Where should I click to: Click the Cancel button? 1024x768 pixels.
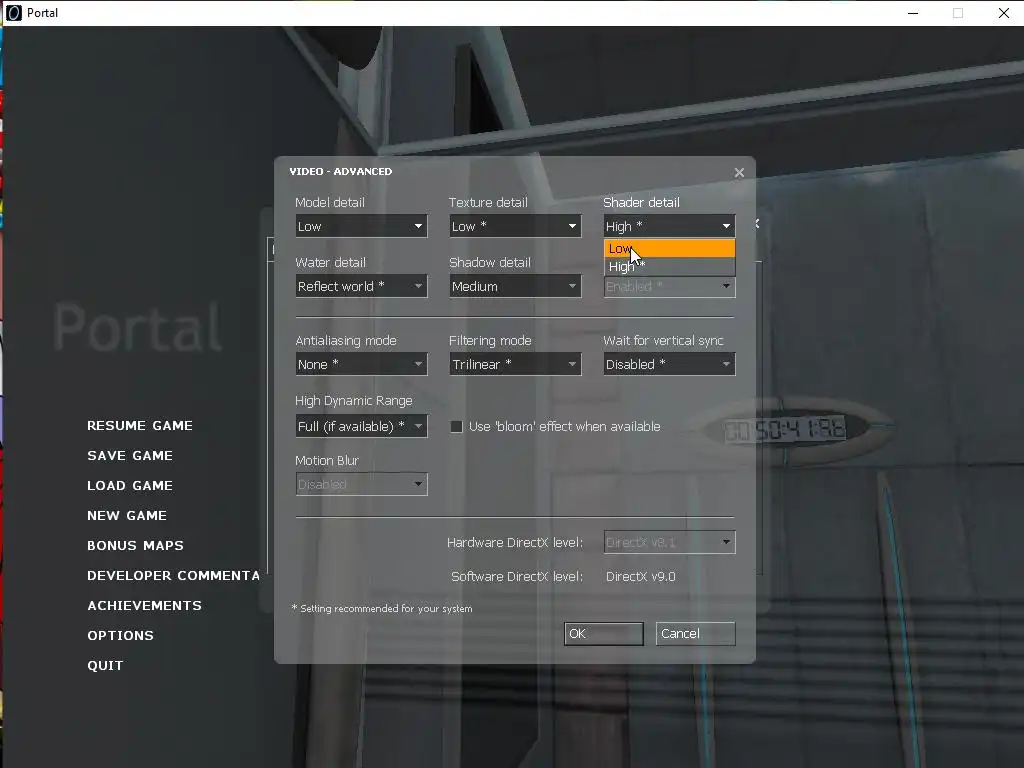pos(696,633)
